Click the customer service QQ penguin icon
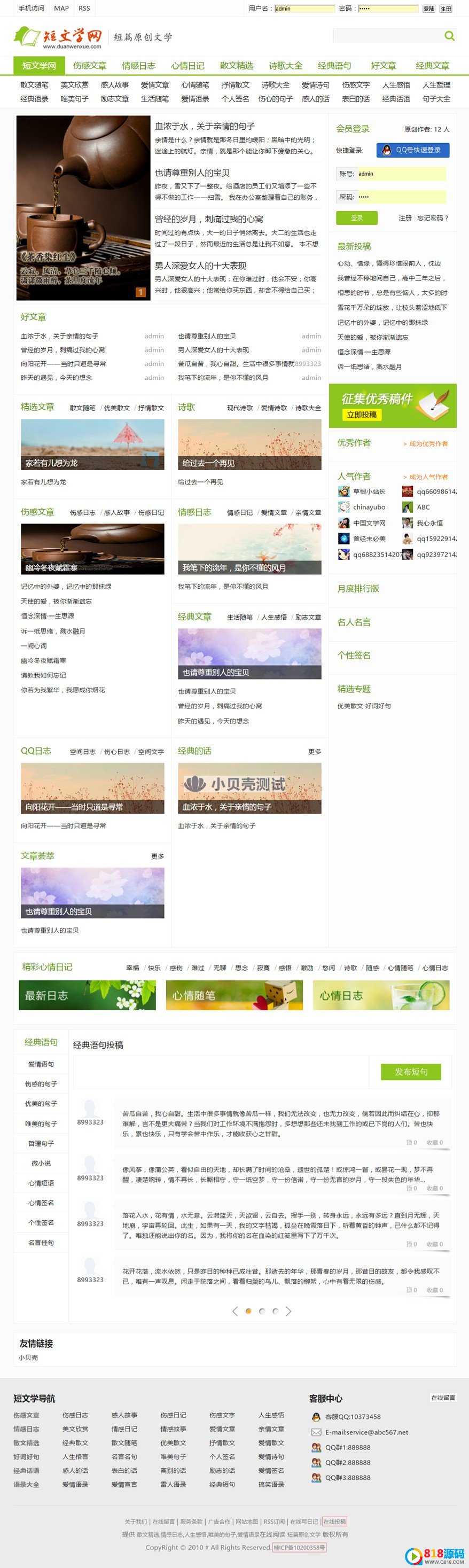 tap(316, 1417)
